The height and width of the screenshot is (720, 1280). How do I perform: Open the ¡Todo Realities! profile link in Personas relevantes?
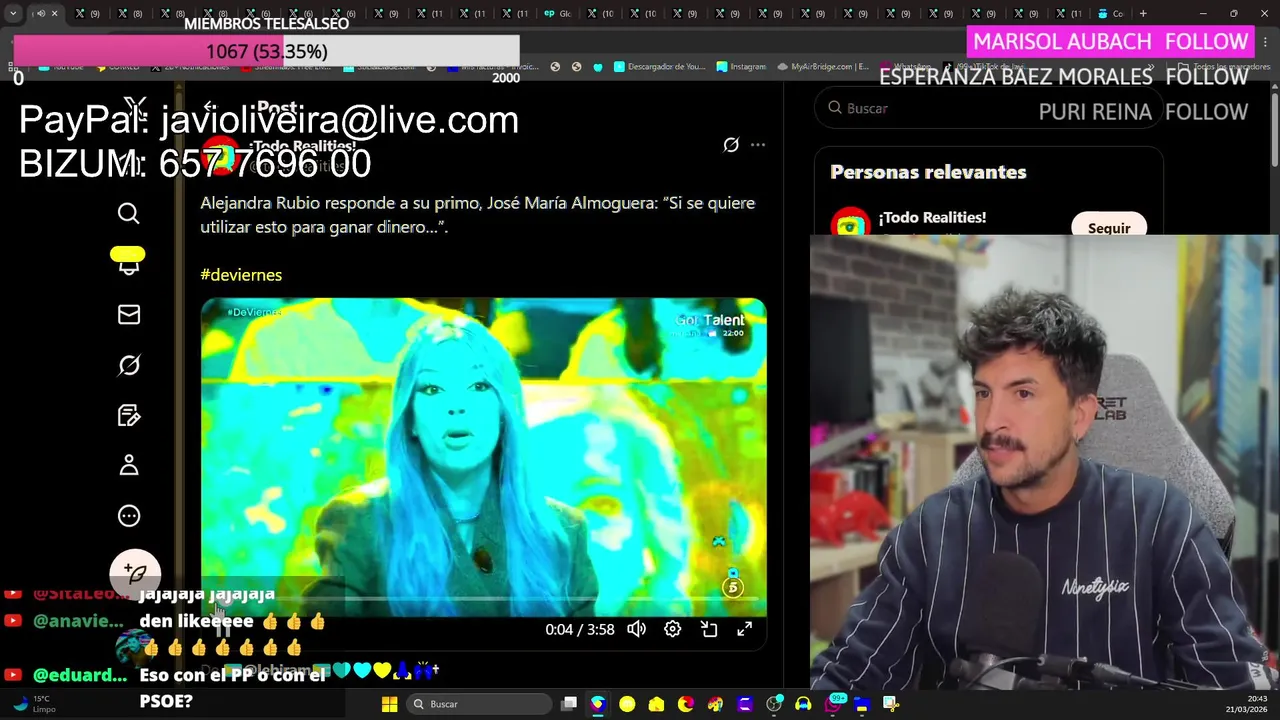pyautogui.click(x=932, y=217)
